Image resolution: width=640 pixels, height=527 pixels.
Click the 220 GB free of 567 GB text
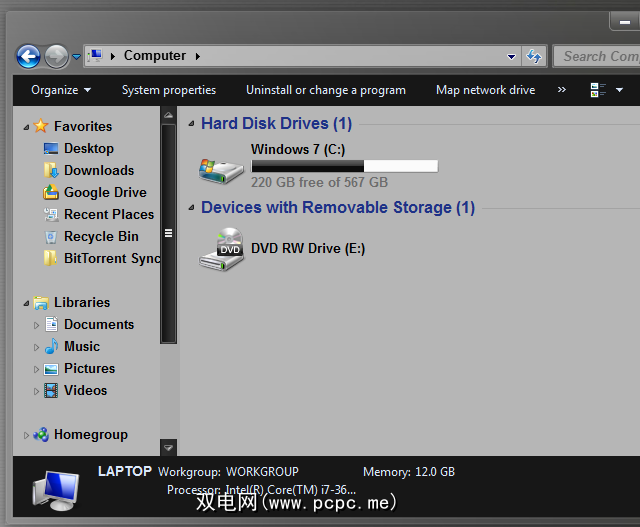pyautogui.click(x=319, y=182)
